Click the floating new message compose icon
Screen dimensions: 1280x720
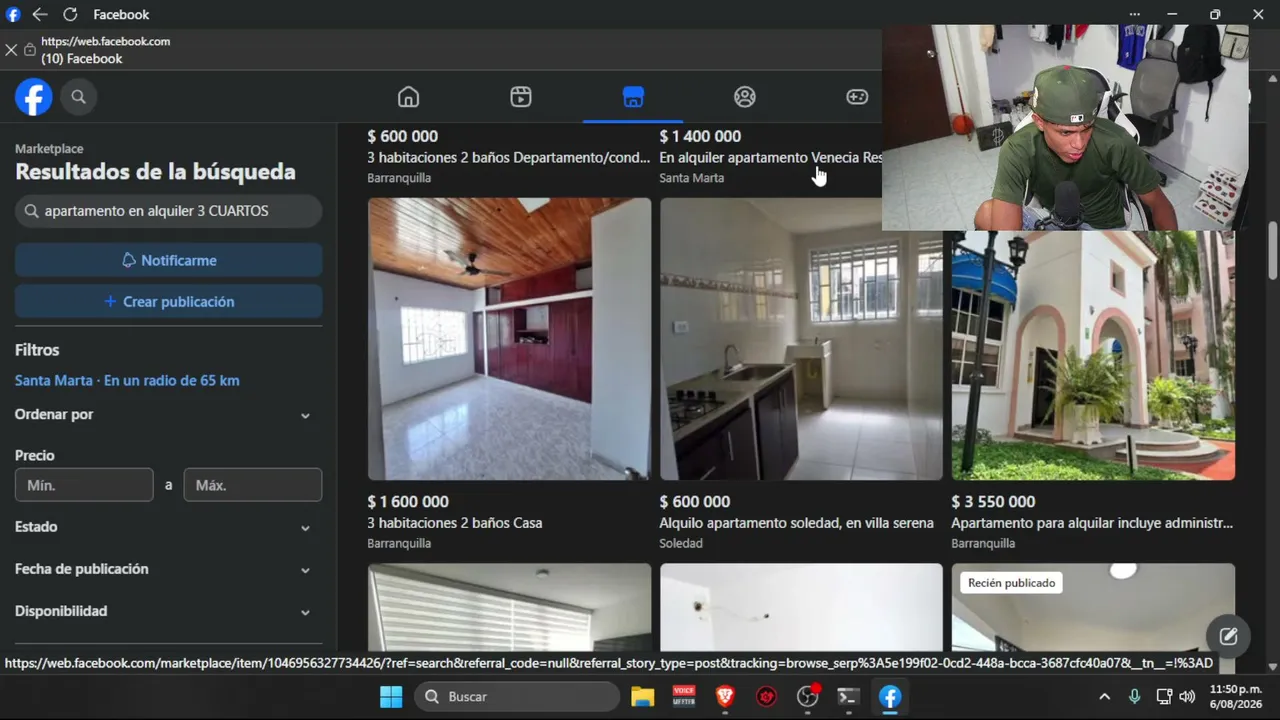1229,636
